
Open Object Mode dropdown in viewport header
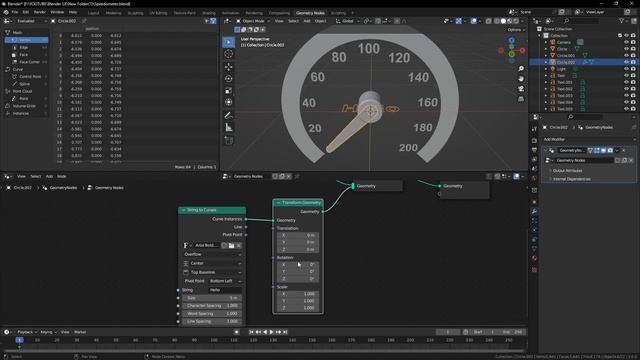point(253,21)
